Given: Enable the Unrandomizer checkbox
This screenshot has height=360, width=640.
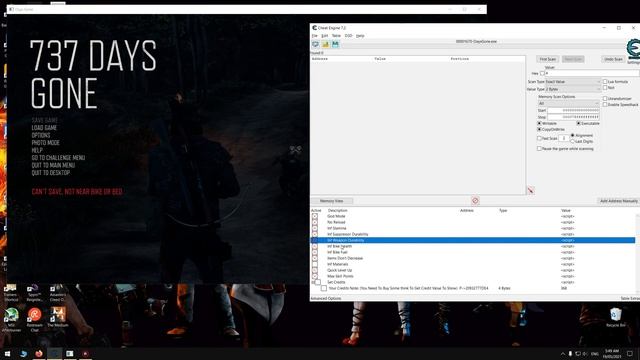Looking at the screenshot, I should pos(605,99).
